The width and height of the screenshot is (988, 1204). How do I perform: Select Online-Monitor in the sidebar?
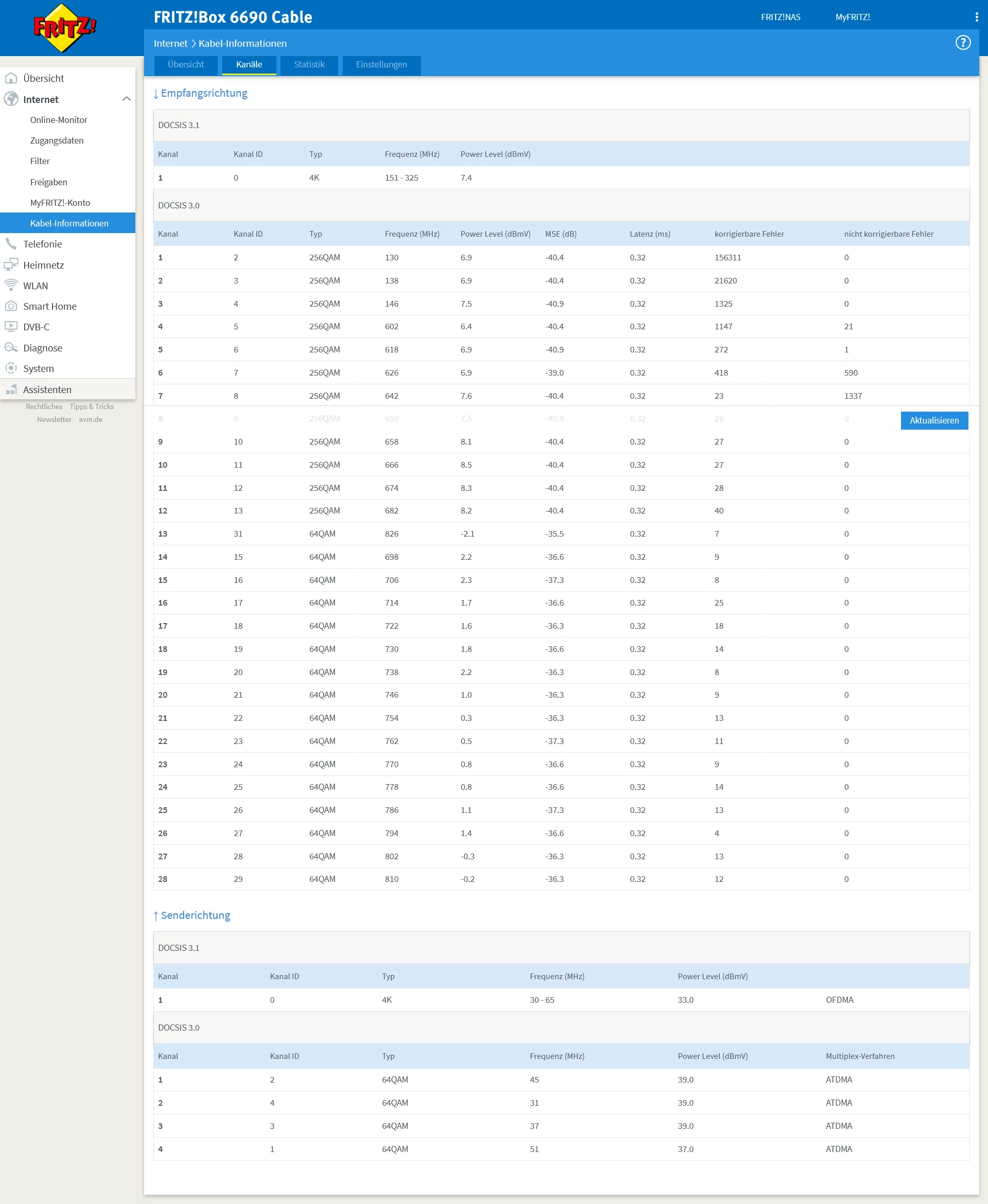click(59, 120)
